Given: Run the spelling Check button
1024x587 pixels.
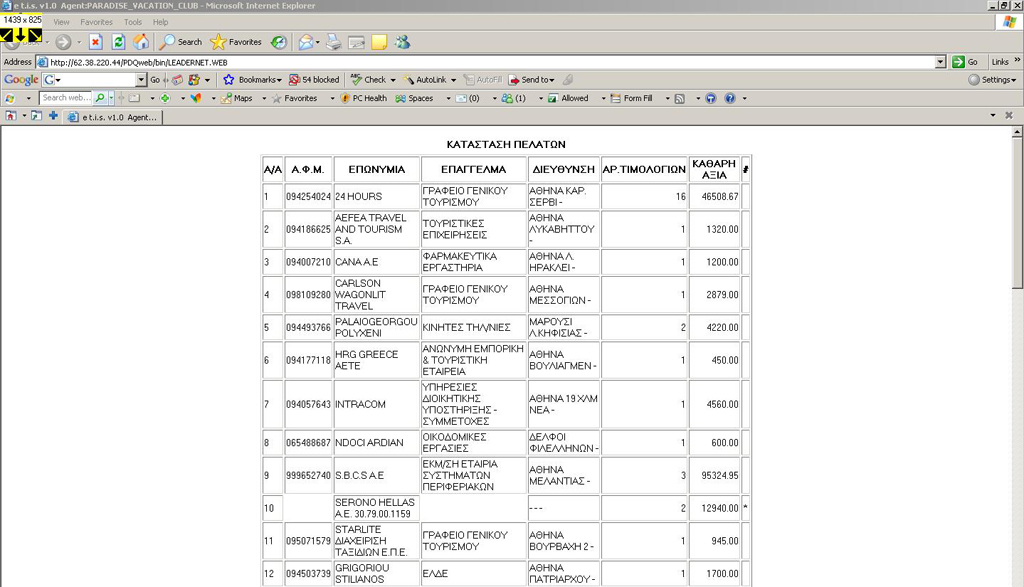Looking at the screenshot, I should (x=369, y=80).
